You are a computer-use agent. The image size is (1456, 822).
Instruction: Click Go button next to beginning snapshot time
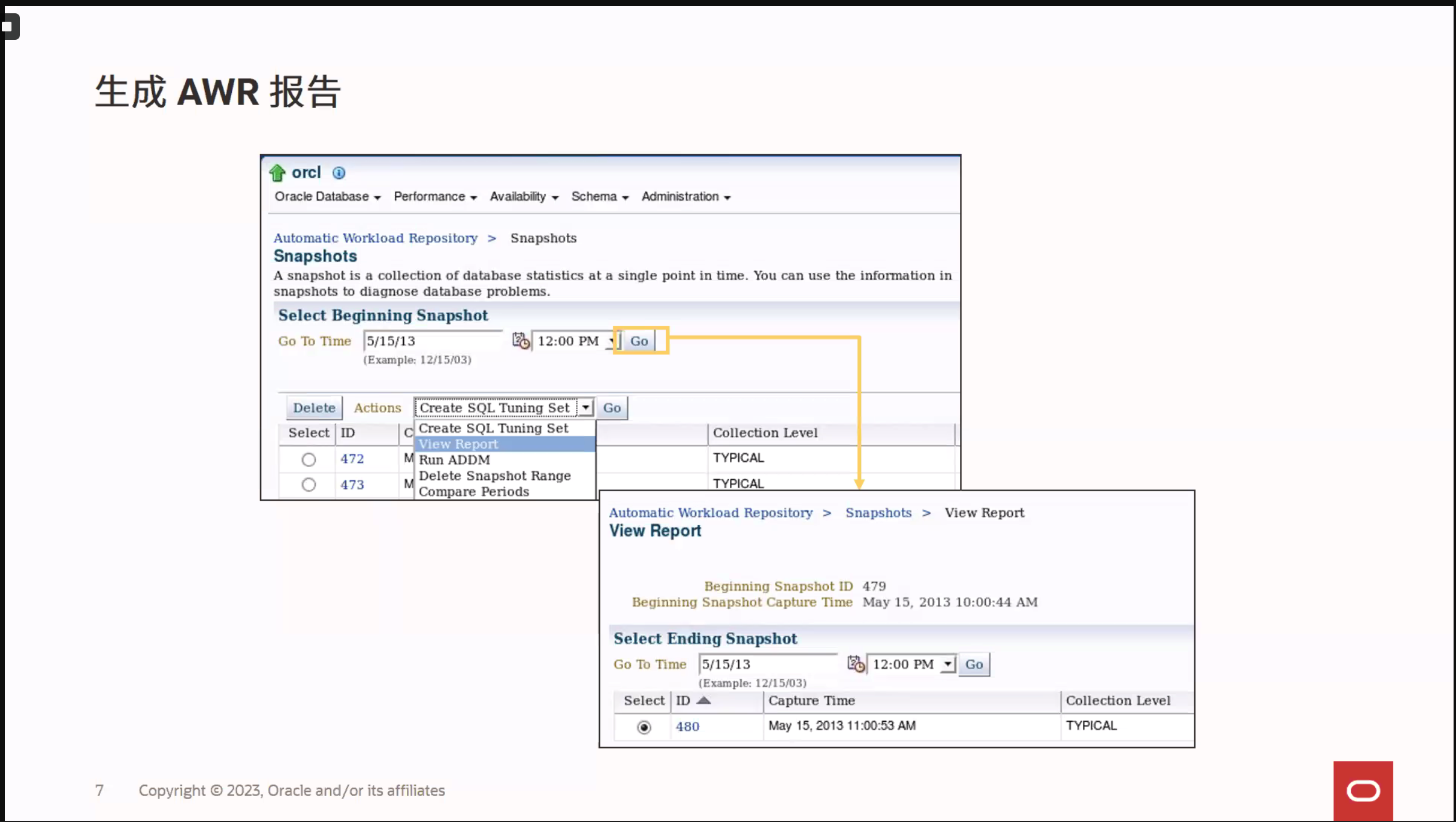[639, 341]
